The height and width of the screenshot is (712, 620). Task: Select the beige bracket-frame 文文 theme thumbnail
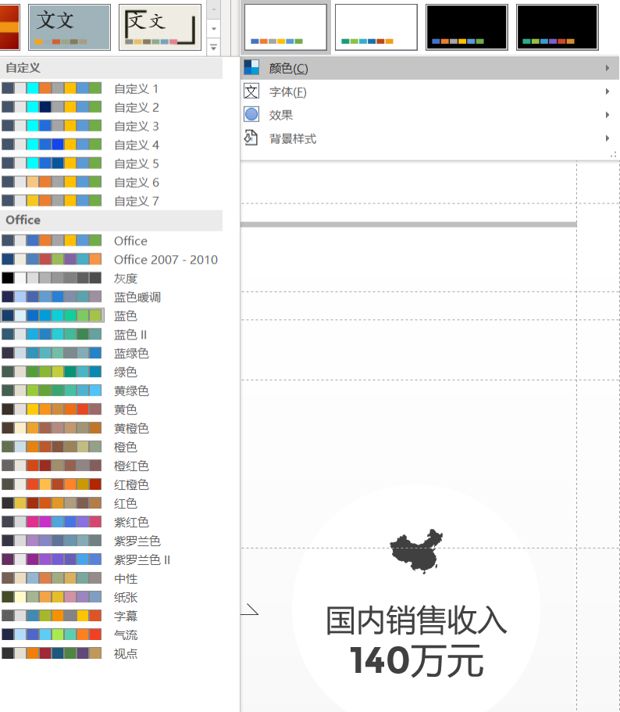click(x=160, y=27)
